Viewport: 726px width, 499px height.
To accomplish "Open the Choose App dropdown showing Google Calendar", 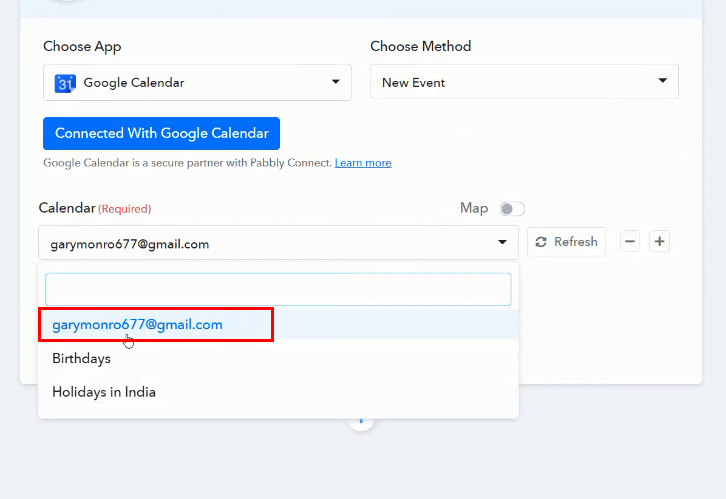I will [197, 82].
